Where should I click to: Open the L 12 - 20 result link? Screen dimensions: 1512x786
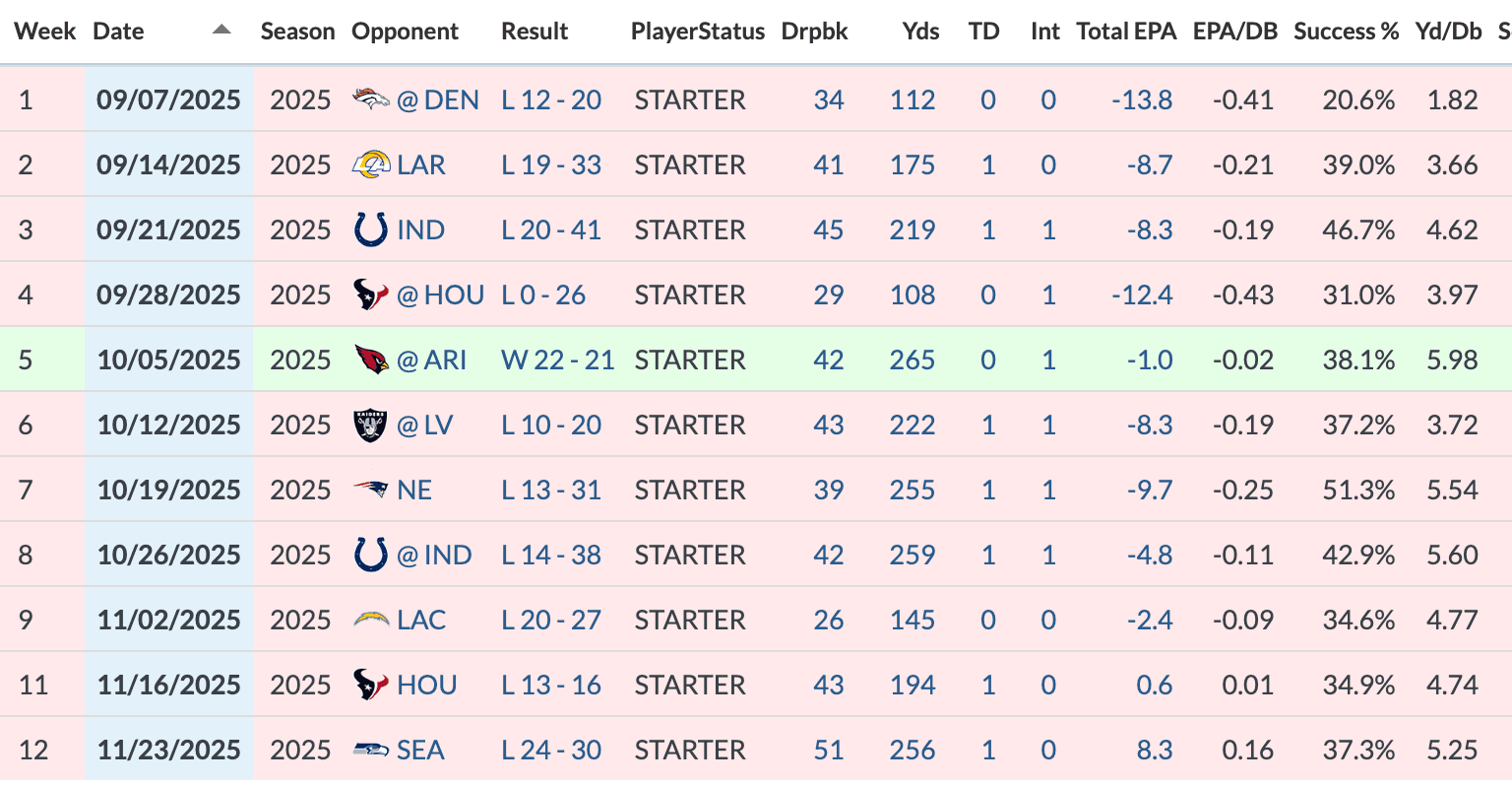pos(551,99)
